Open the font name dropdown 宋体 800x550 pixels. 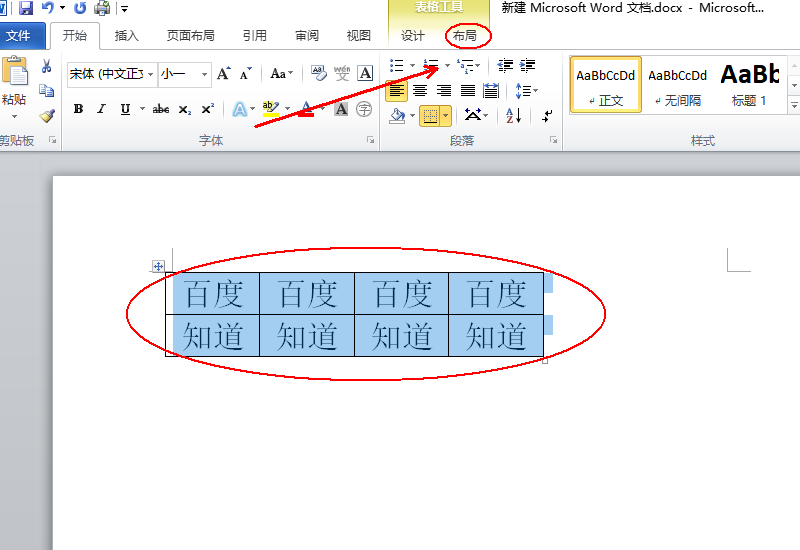click(151, 74)
